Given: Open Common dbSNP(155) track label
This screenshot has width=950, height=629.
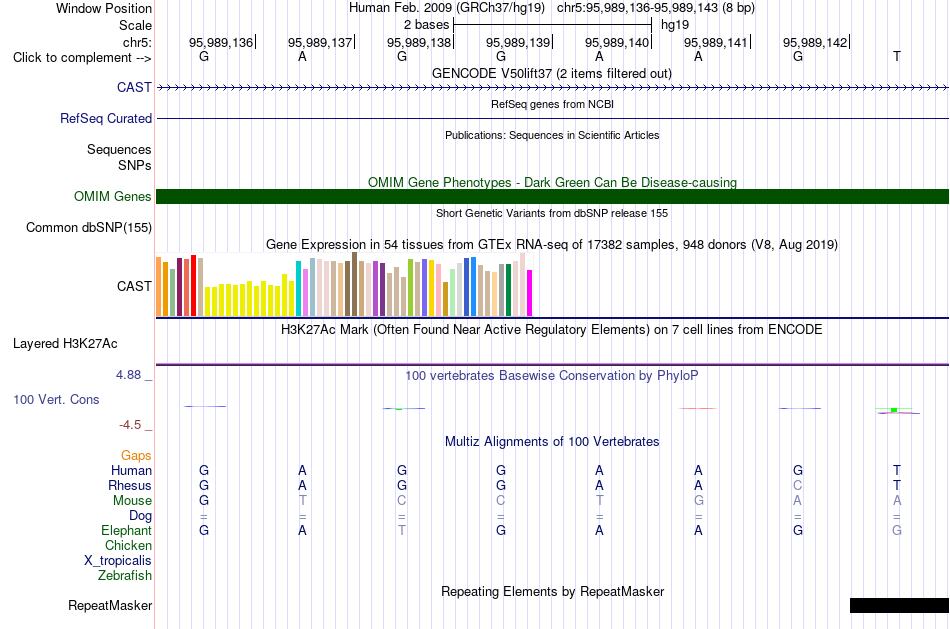Looking at the screenshot, I should pos(88,227).
